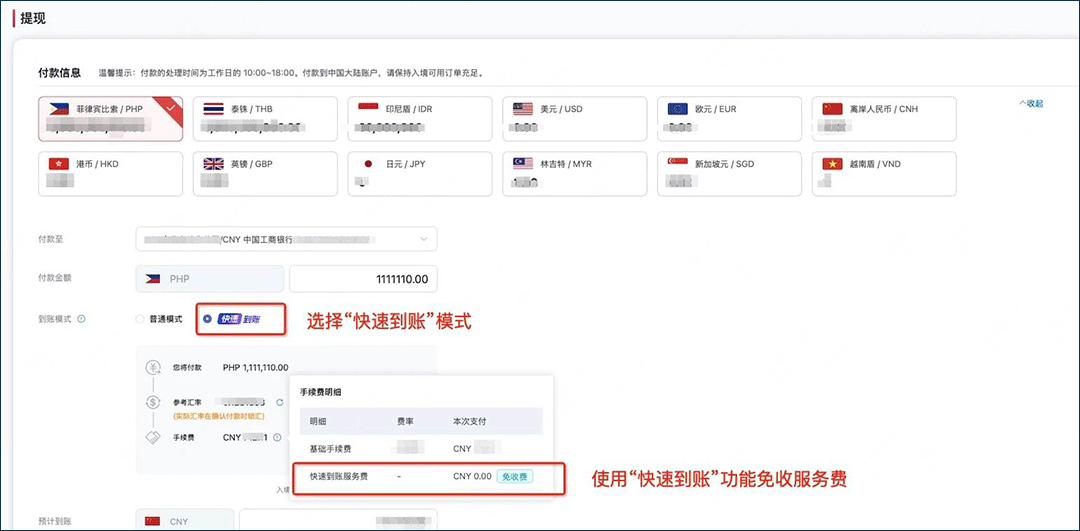The height and width of the screenshot is (531, 1080).
Task: Select the 普通模式 radio button
Action: (x=140, y=319)
